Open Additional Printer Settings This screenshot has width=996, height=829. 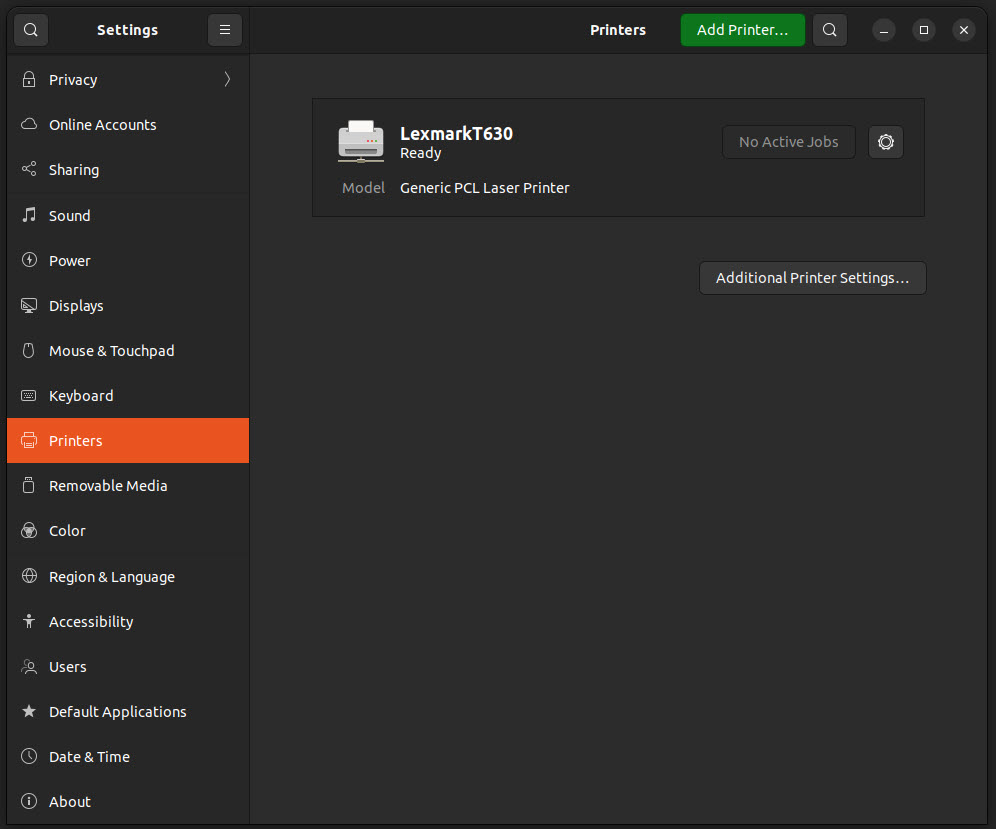[x=812, y=278]
